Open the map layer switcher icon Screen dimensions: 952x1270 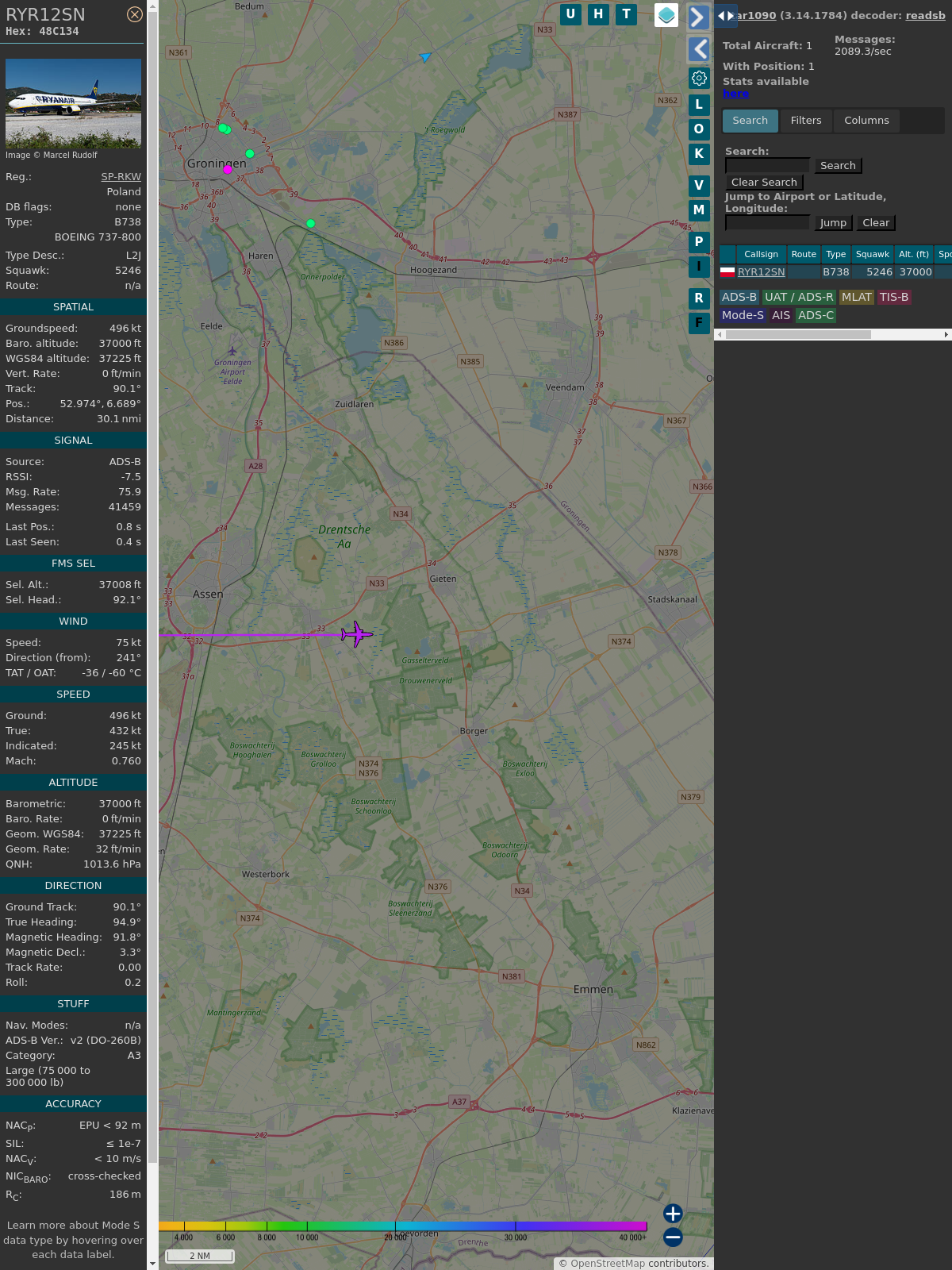(x=666, y=15)
